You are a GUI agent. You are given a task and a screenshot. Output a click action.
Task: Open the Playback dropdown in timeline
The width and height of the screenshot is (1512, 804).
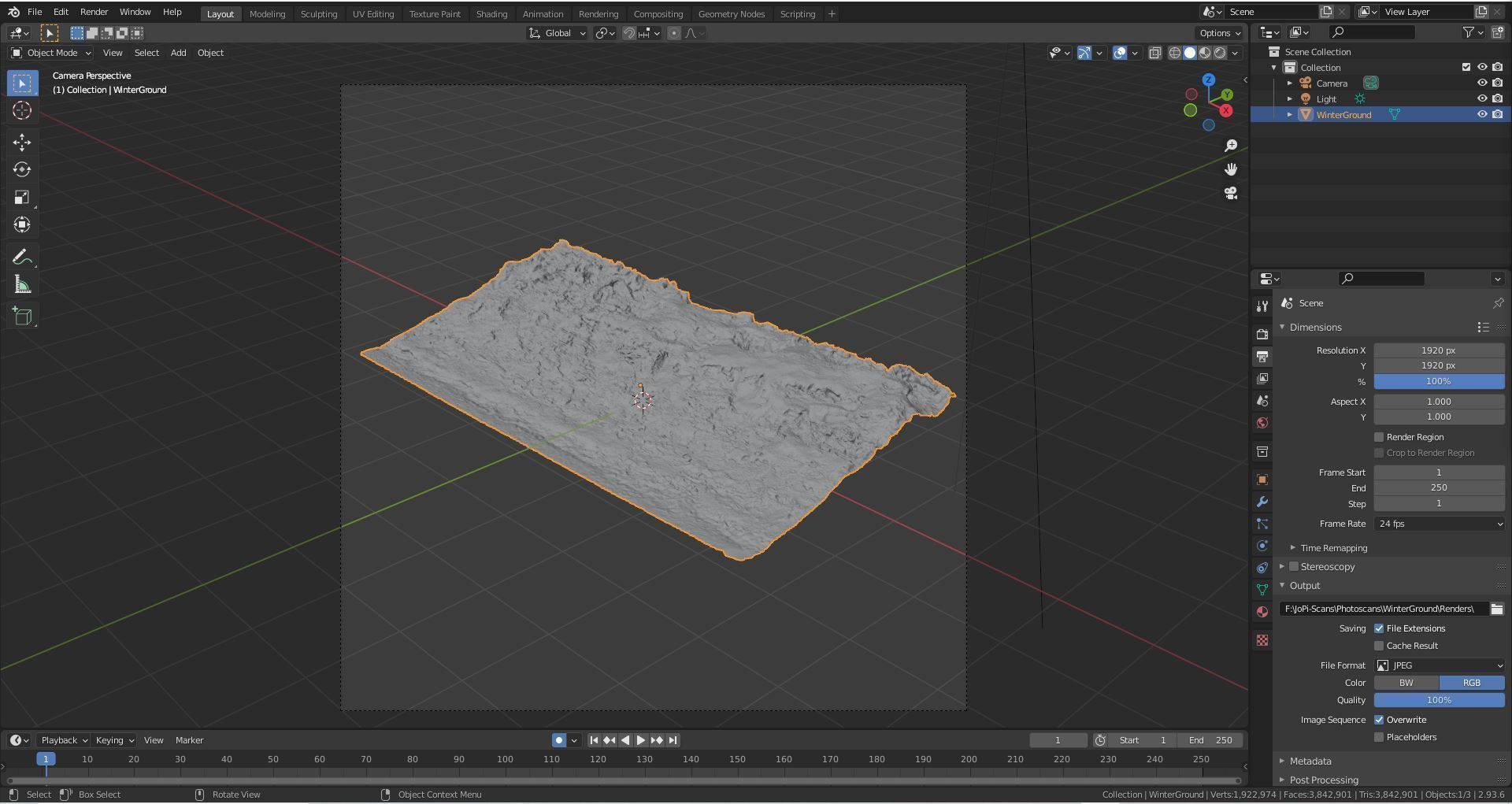click(63, 740)
